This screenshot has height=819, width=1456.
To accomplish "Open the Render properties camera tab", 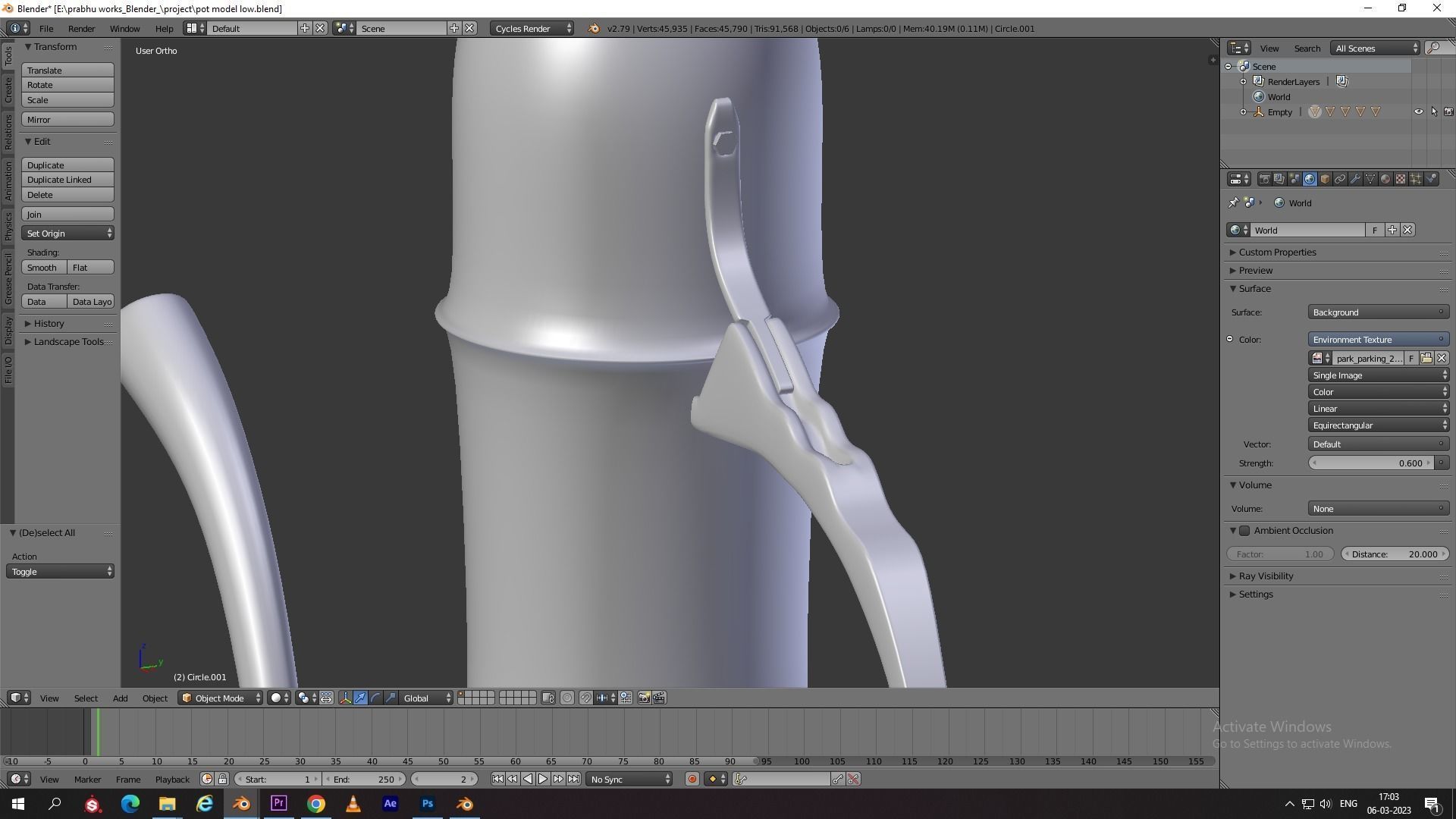I will coord(1264,179).
